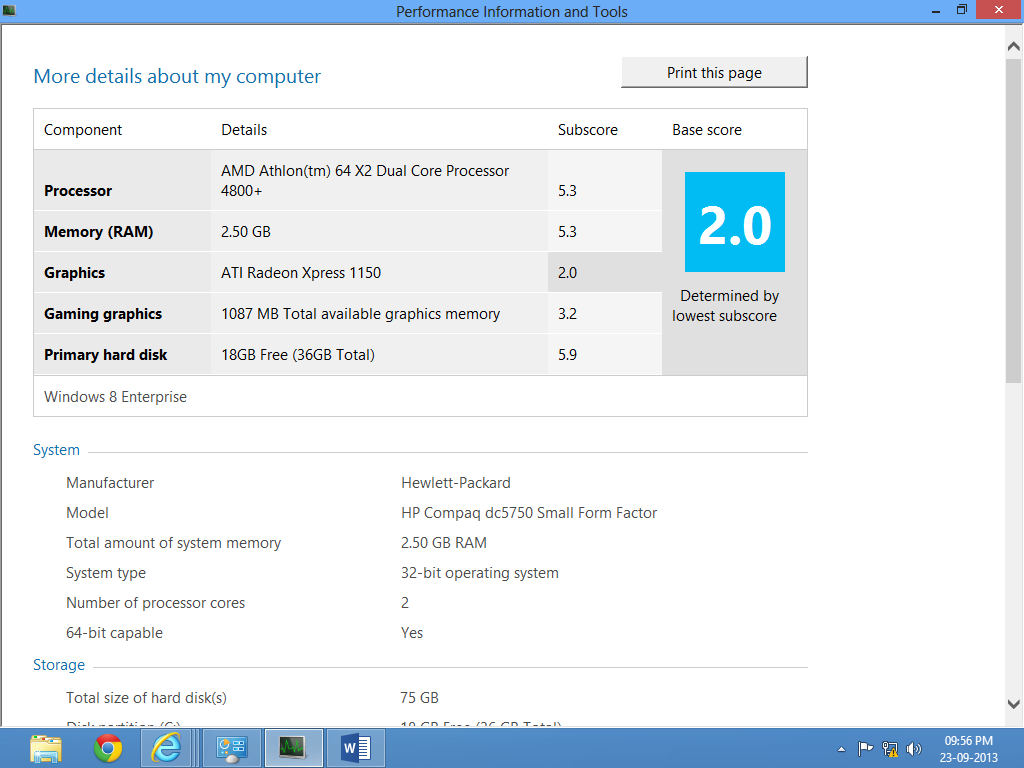
Task: Click the Gaming graphics subscore value
Action: point(567,313)
